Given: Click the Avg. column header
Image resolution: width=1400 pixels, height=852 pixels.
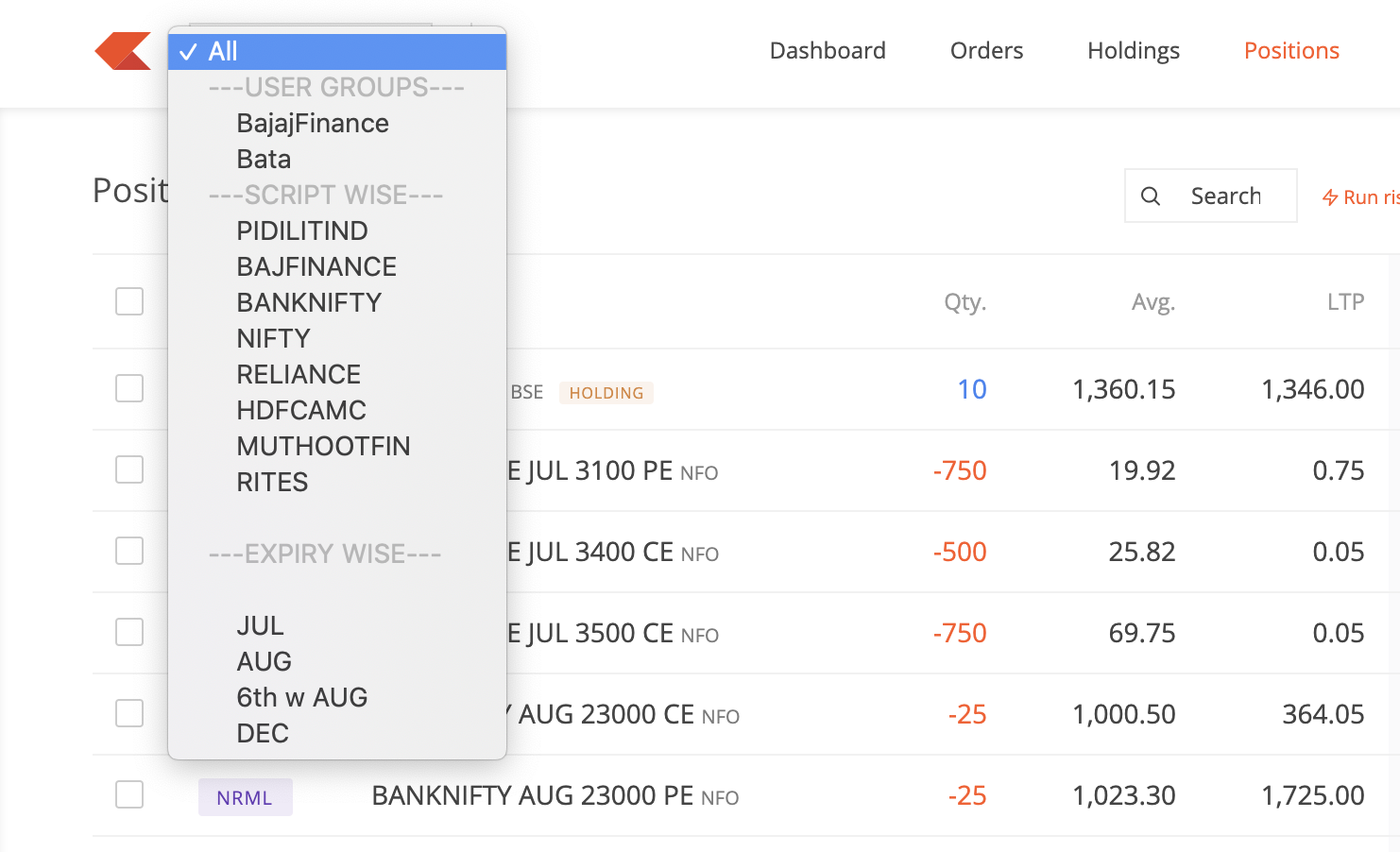Looking at the screenshot, I should 1153,302.
